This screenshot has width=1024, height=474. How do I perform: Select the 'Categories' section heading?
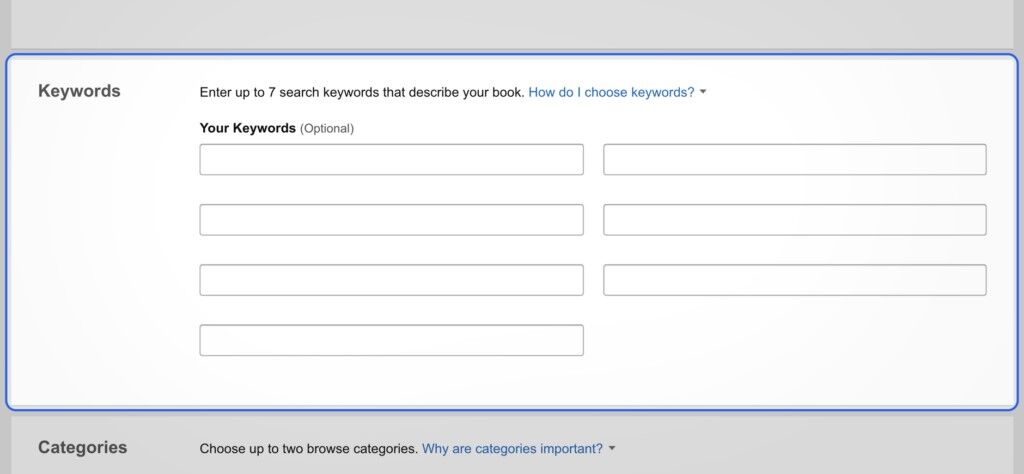pos(82,447)
